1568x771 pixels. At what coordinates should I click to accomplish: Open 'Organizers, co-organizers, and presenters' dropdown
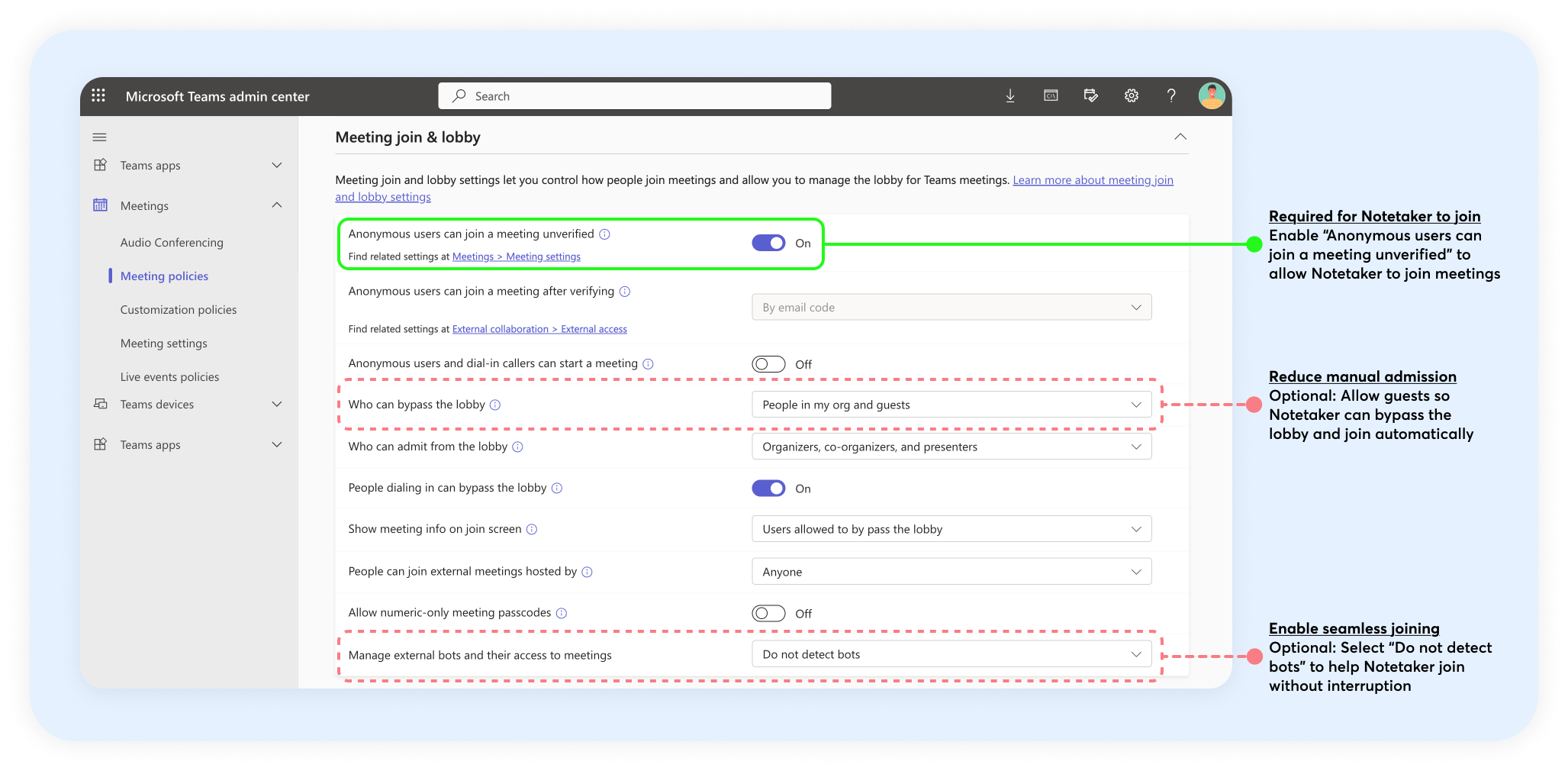pos(951,447)
